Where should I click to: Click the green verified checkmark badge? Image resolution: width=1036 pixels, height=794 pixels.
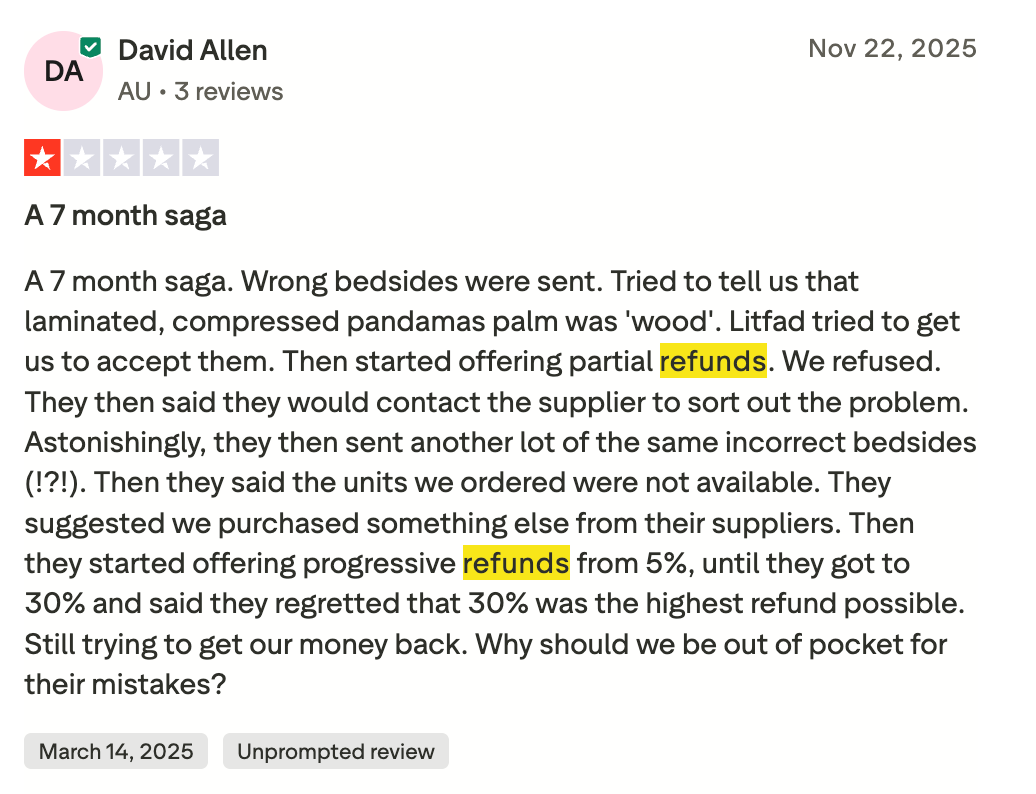click(91, 46)
